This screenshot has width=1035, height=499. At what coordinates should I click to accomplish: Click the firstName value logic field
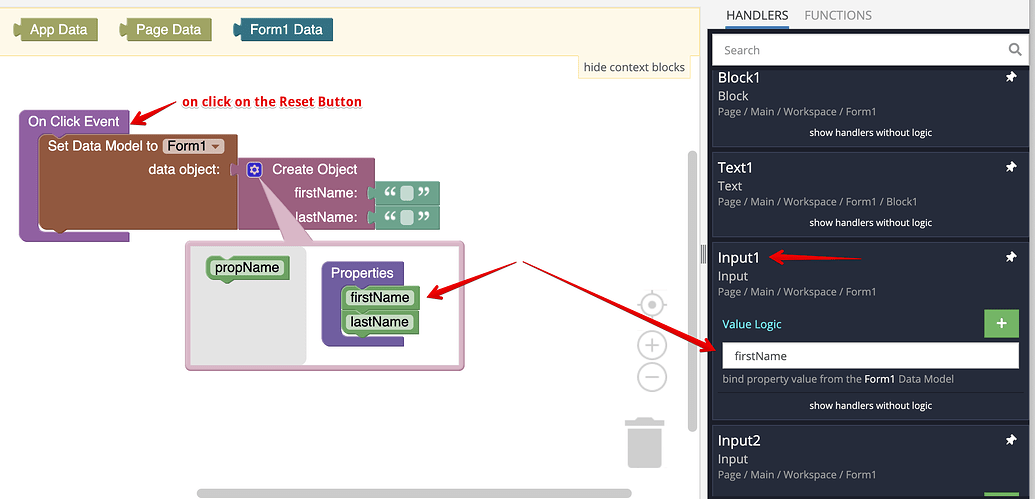(x=871, y=356)
